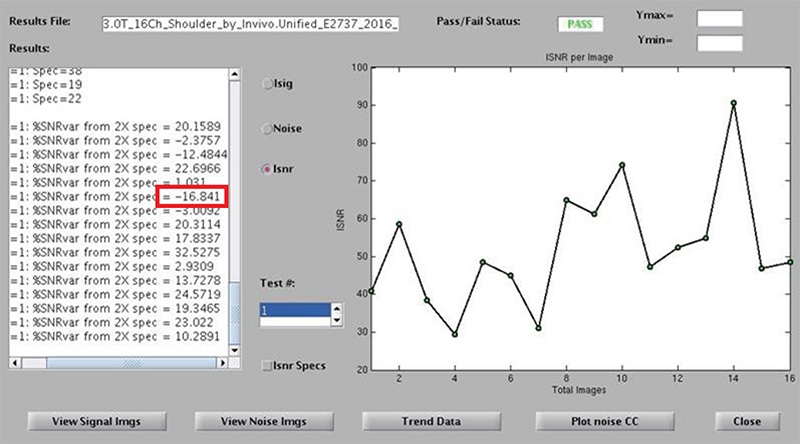Select test 1 in Test # list
Image resolution: width=800 pixels, height=444 pixels.
point(293,311)
